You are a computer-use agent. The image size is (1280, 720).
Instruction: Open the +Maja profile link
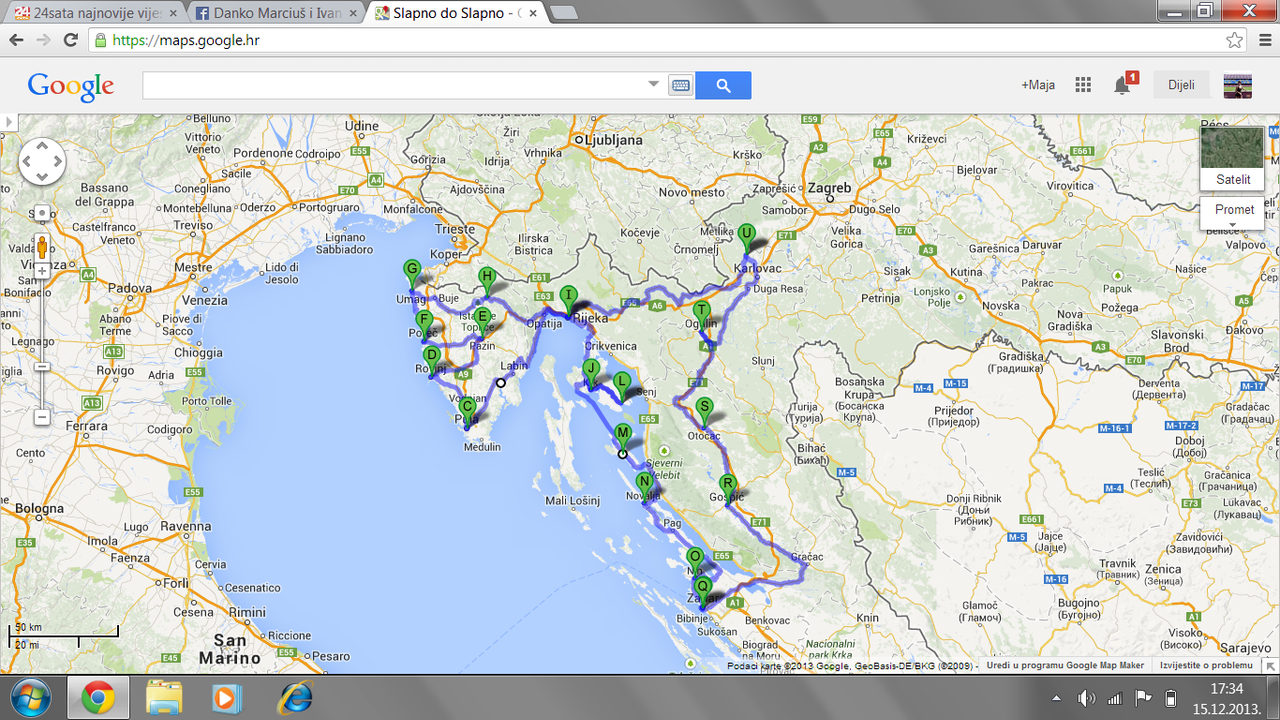(1038, 85)
